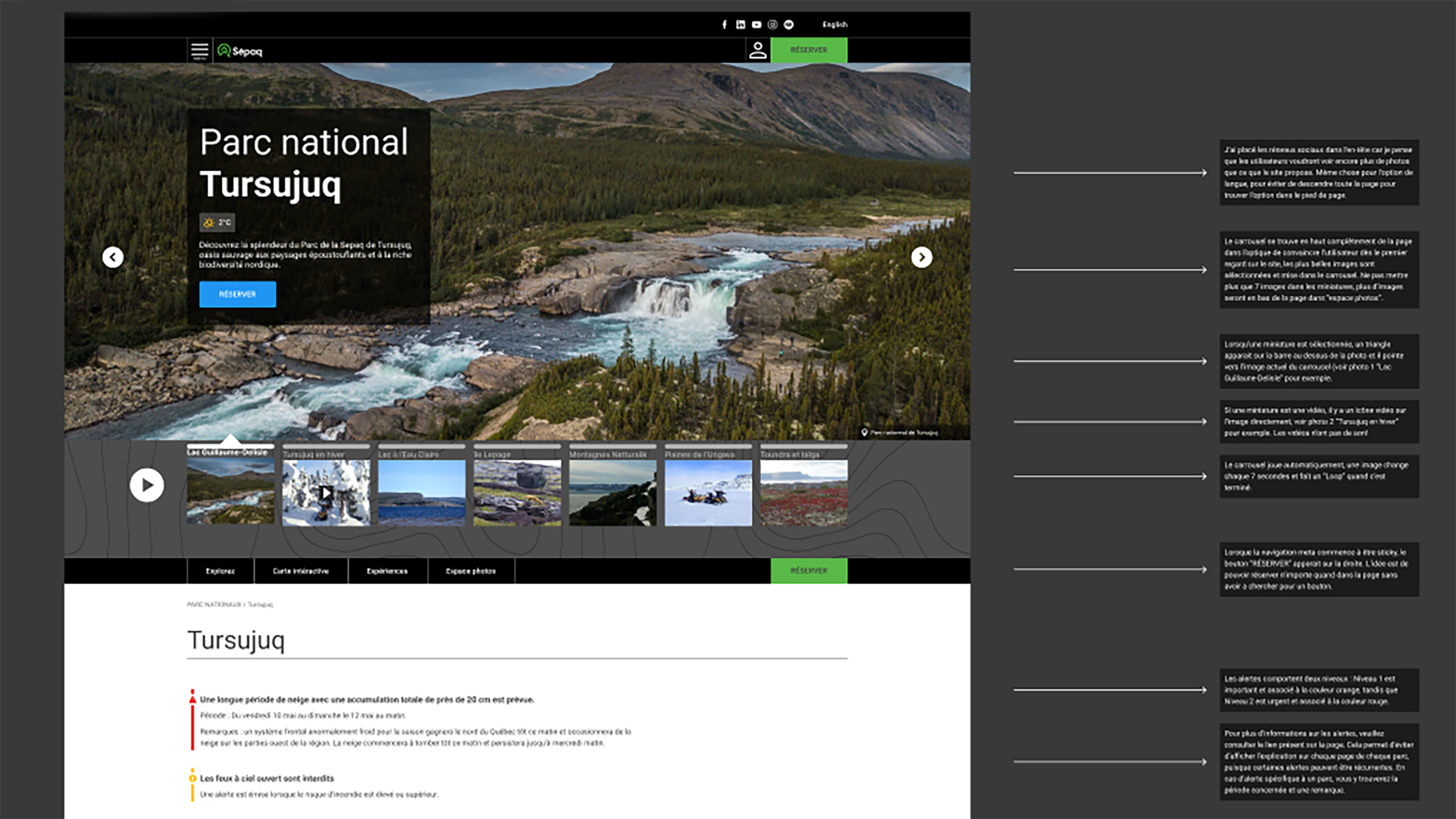The image size is (1456, 819).
Task: Open the Instagram icon in the header
Action: 773,24
